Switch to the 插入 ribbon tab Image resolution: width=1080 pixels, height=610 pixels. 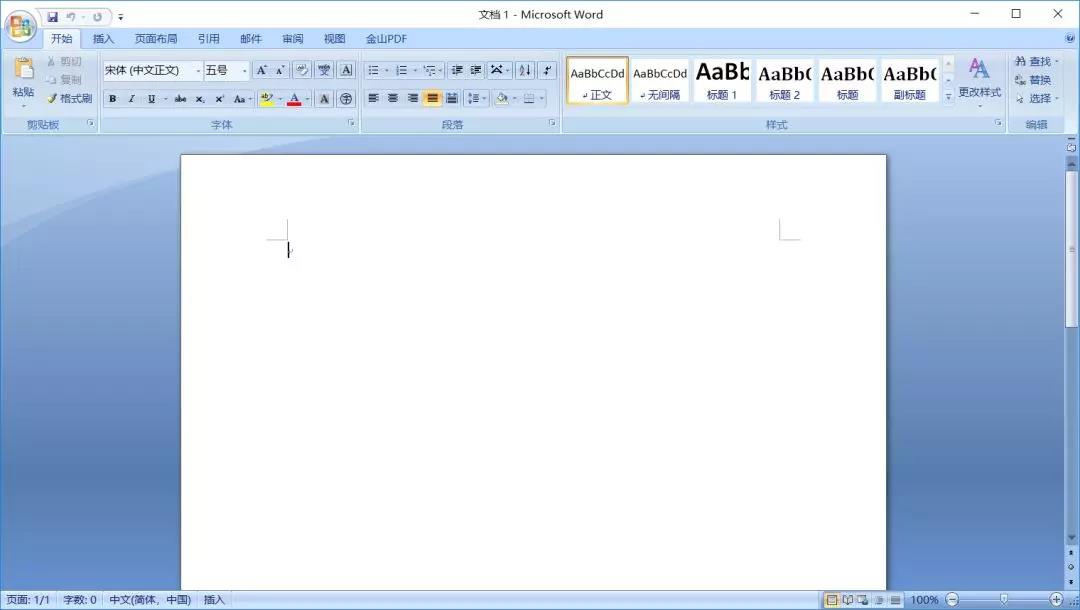(x=104, y=38)
